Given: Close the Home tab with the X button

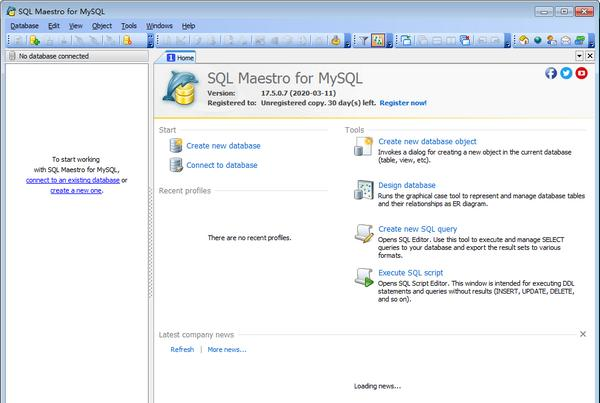Looking at the screenshot, I should 590,56.
